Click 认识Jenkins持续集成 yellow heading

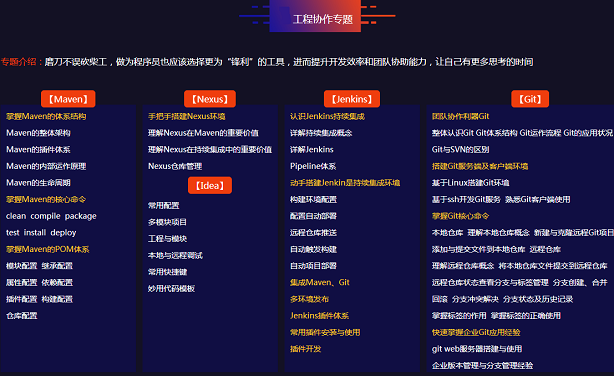[x=327, y=116]
